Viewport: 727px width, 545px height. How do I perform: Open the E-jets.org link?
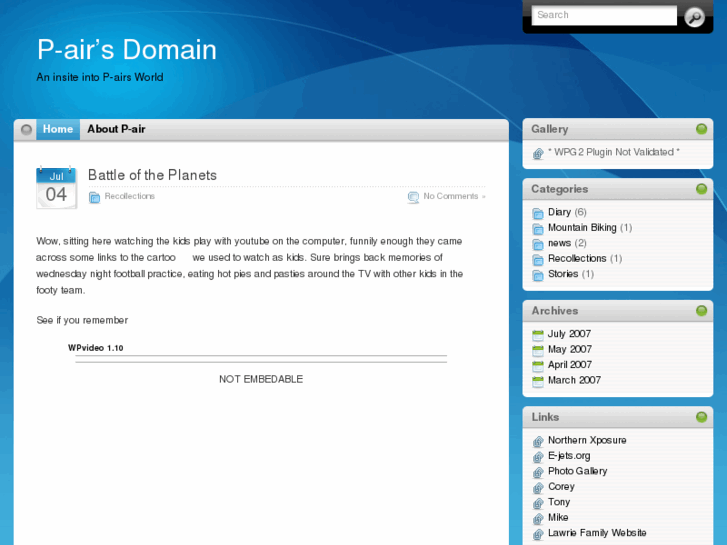pyautogui.click(x=569, y=456)
